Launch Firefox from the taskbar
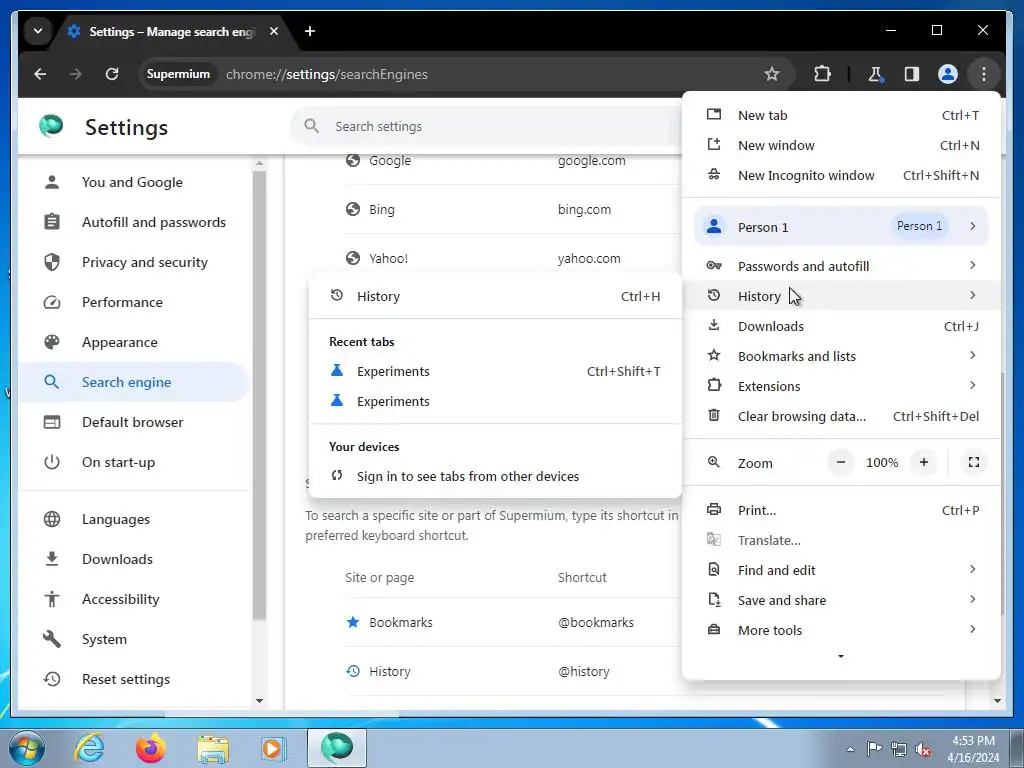 point(150,748)
